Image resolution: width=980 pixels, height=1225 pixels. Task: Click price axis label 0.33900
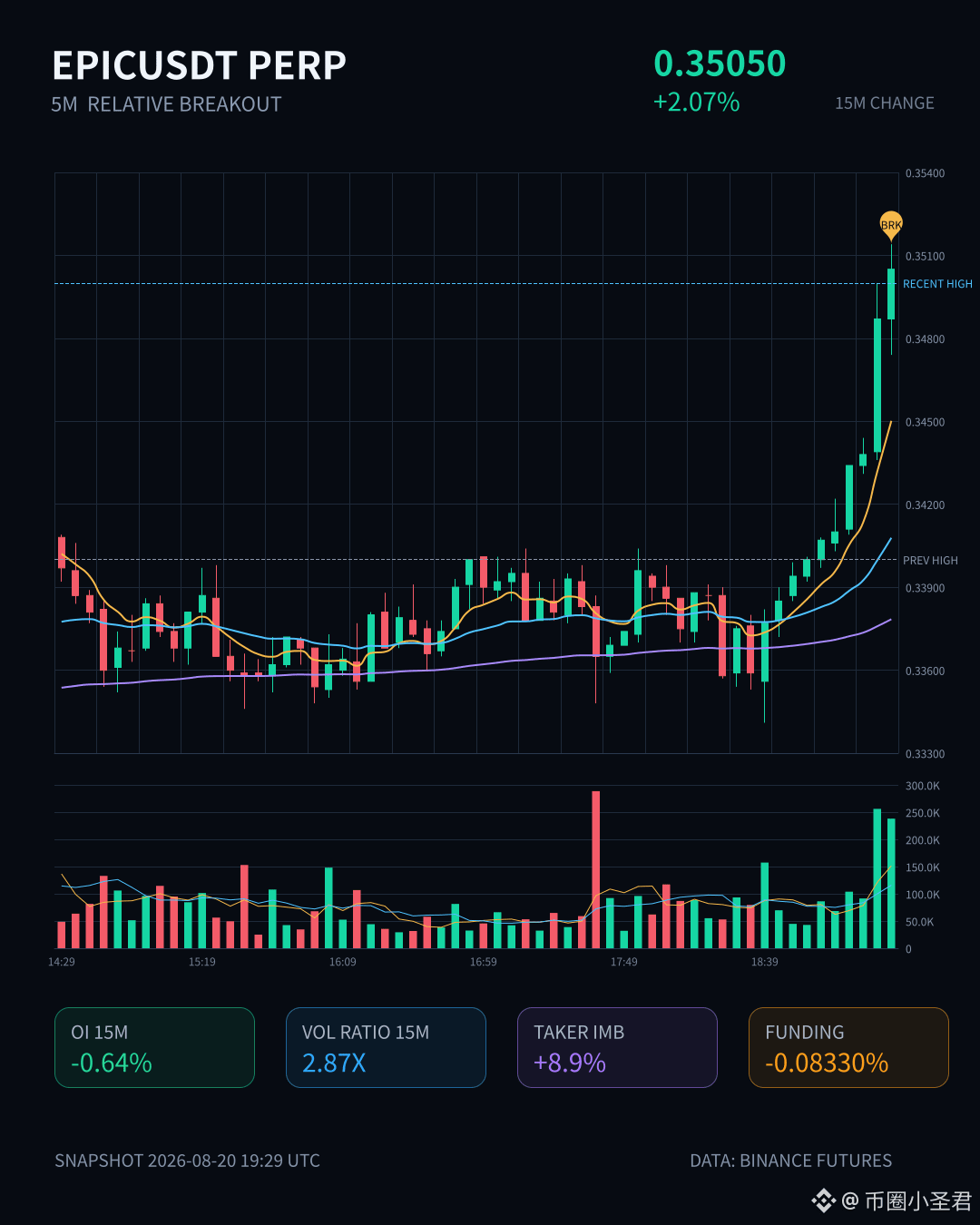pos(925,588)
